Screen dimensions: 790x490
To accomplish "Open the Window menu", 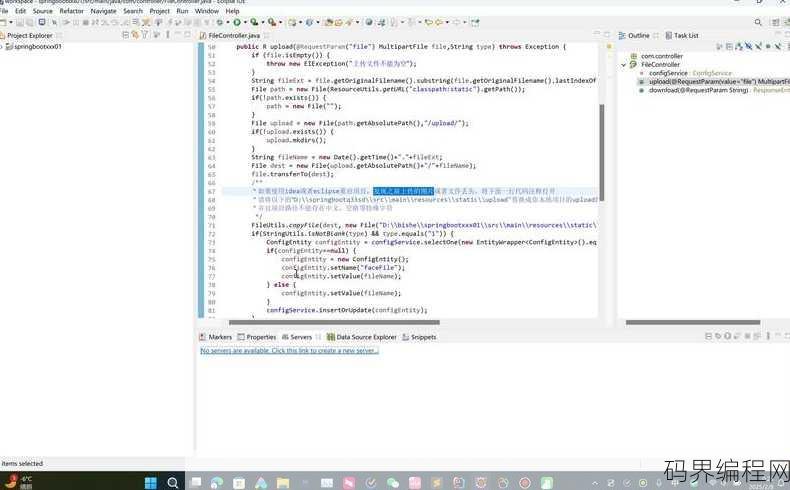I will (x=207, y=11).
